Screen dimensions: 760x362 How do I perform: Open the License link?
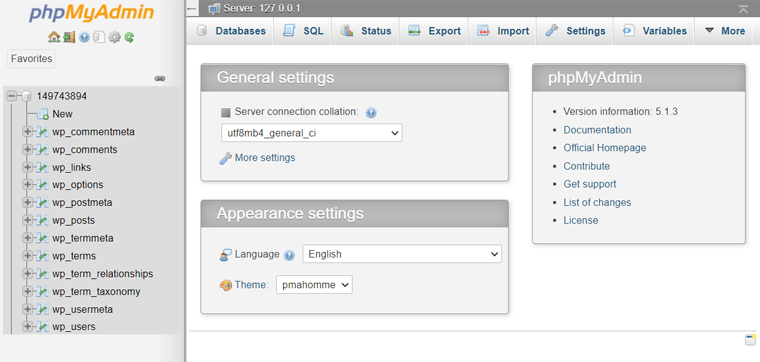[581, 220]
